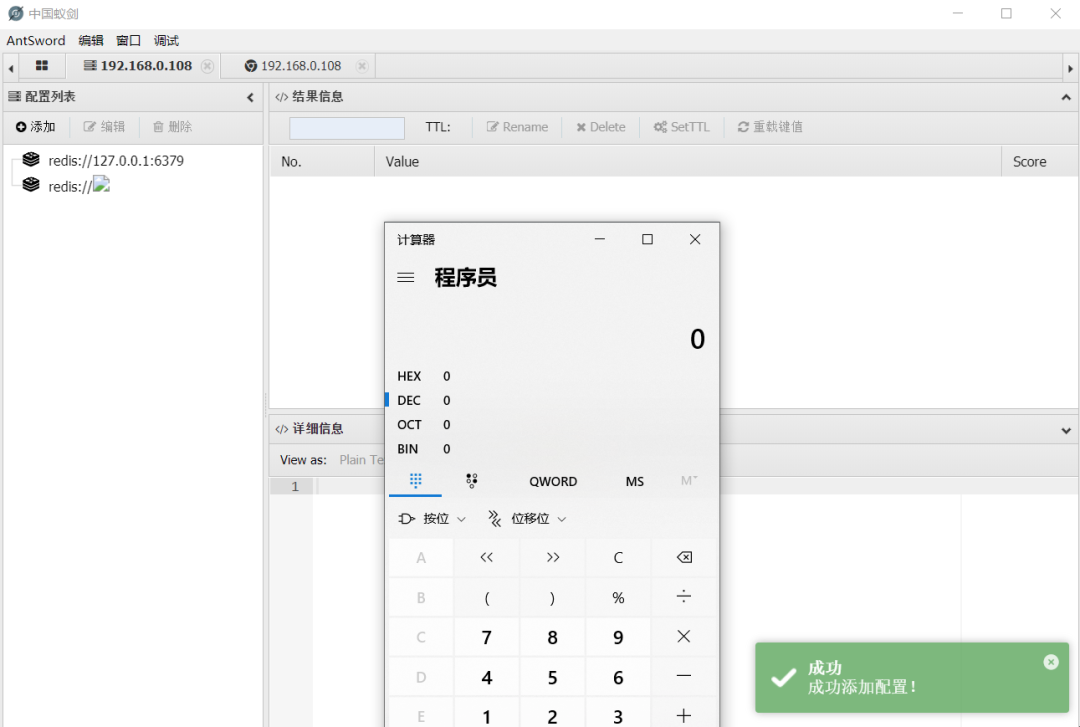Viewport: 1080px width, 727px height.
Task: Click the left shift << key
Action: coord(486,557)
